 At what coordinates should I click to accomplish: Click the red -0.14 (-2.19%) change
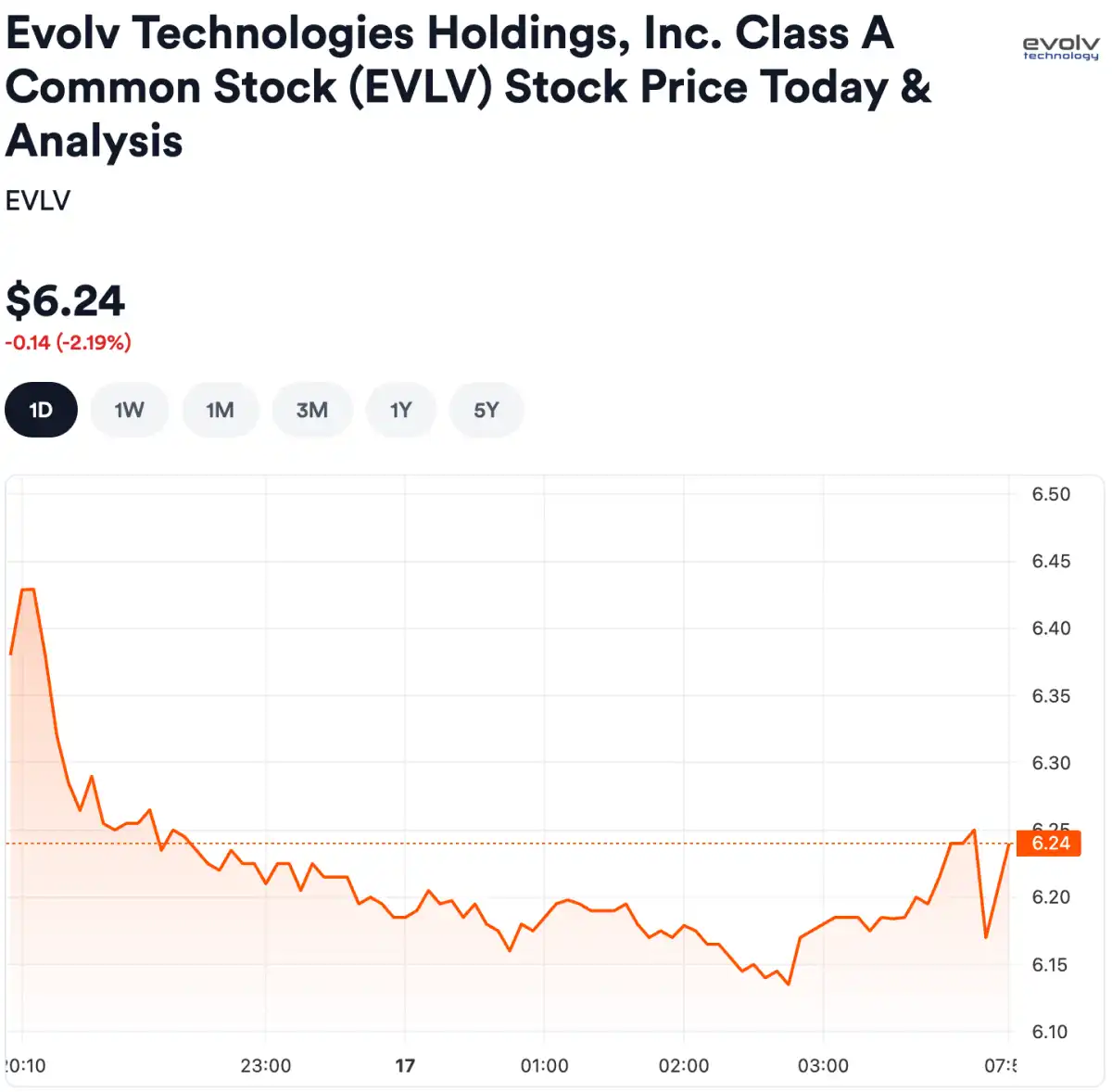click(x=68, y=342)
